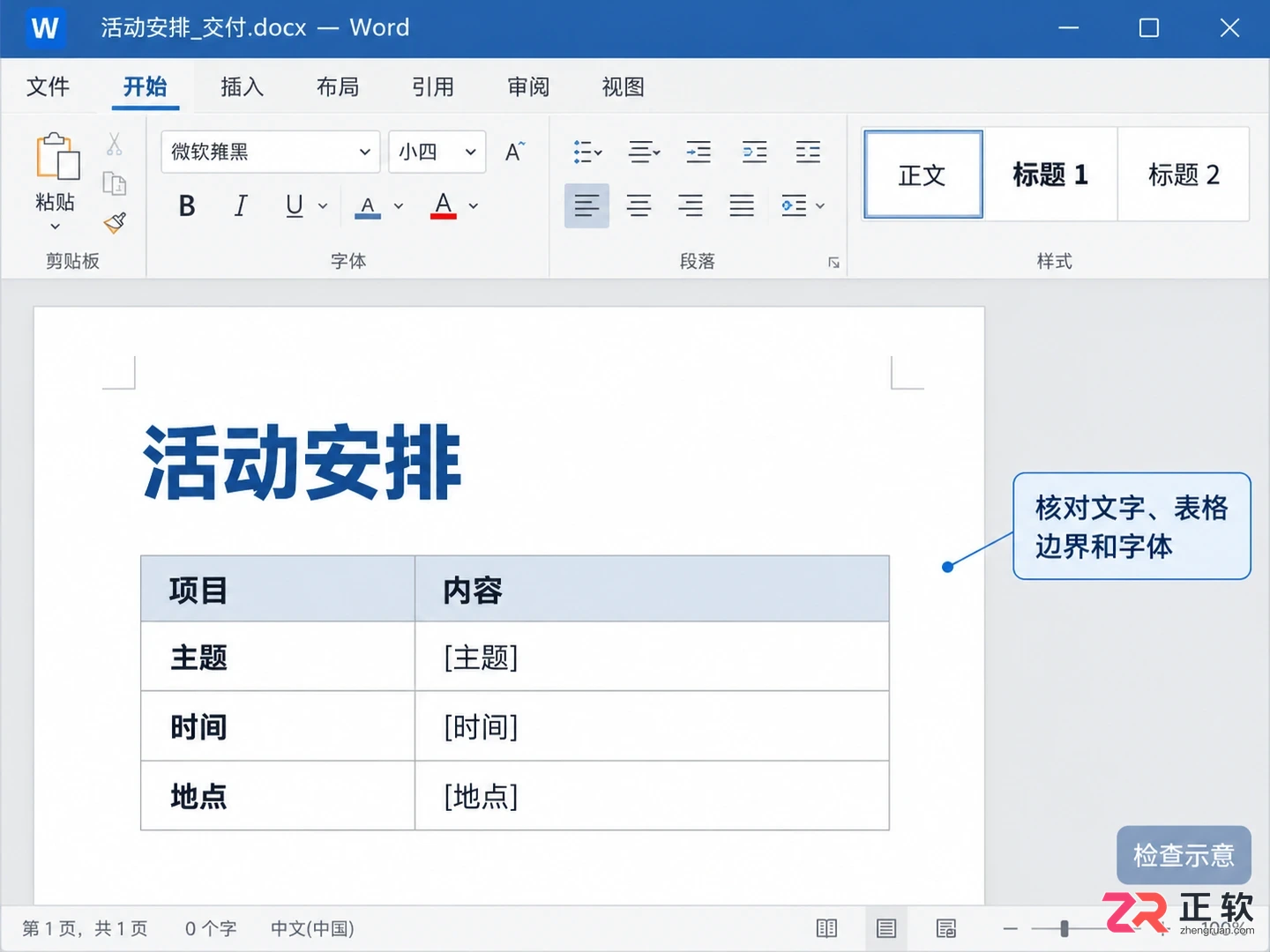
Task: Apply red font color swatch
Action: pyautogui.click(x=444, y=206)
